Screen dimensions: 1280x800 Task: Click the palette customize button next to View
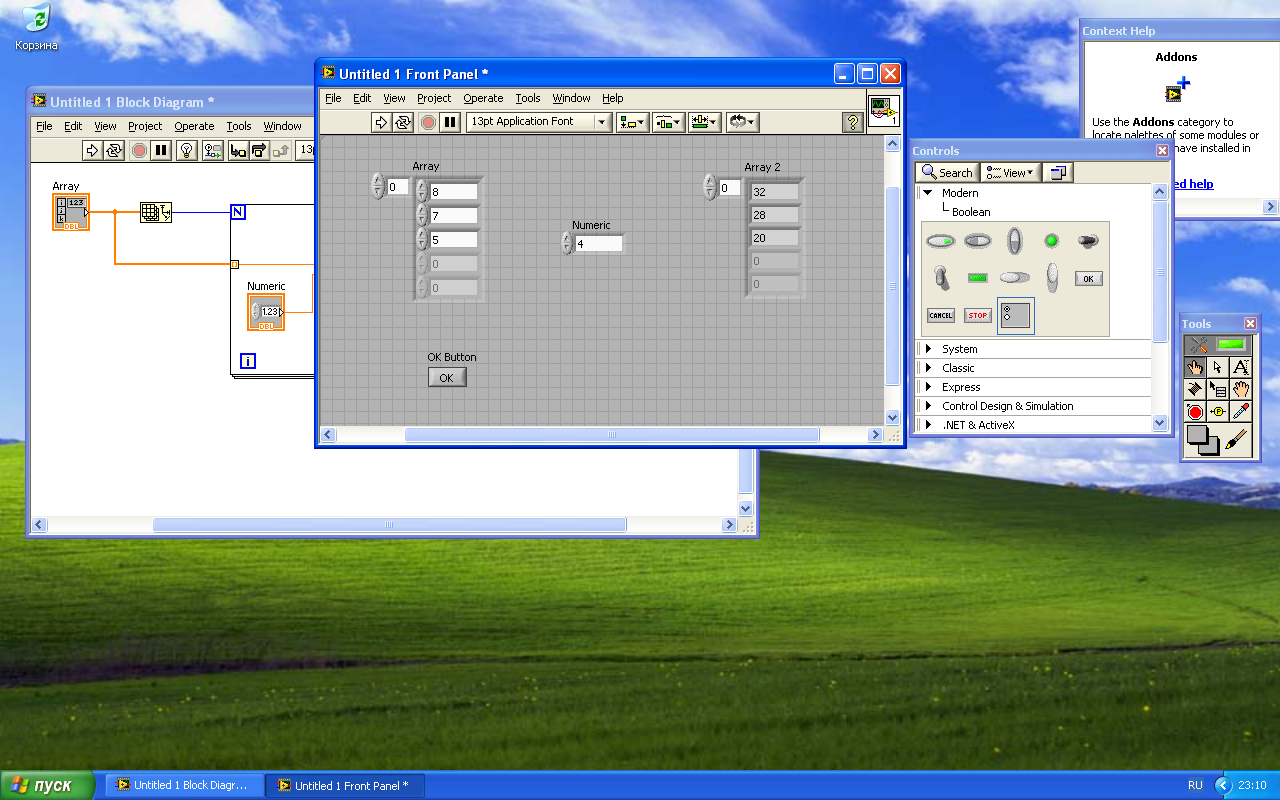(x=1058, y=173)
